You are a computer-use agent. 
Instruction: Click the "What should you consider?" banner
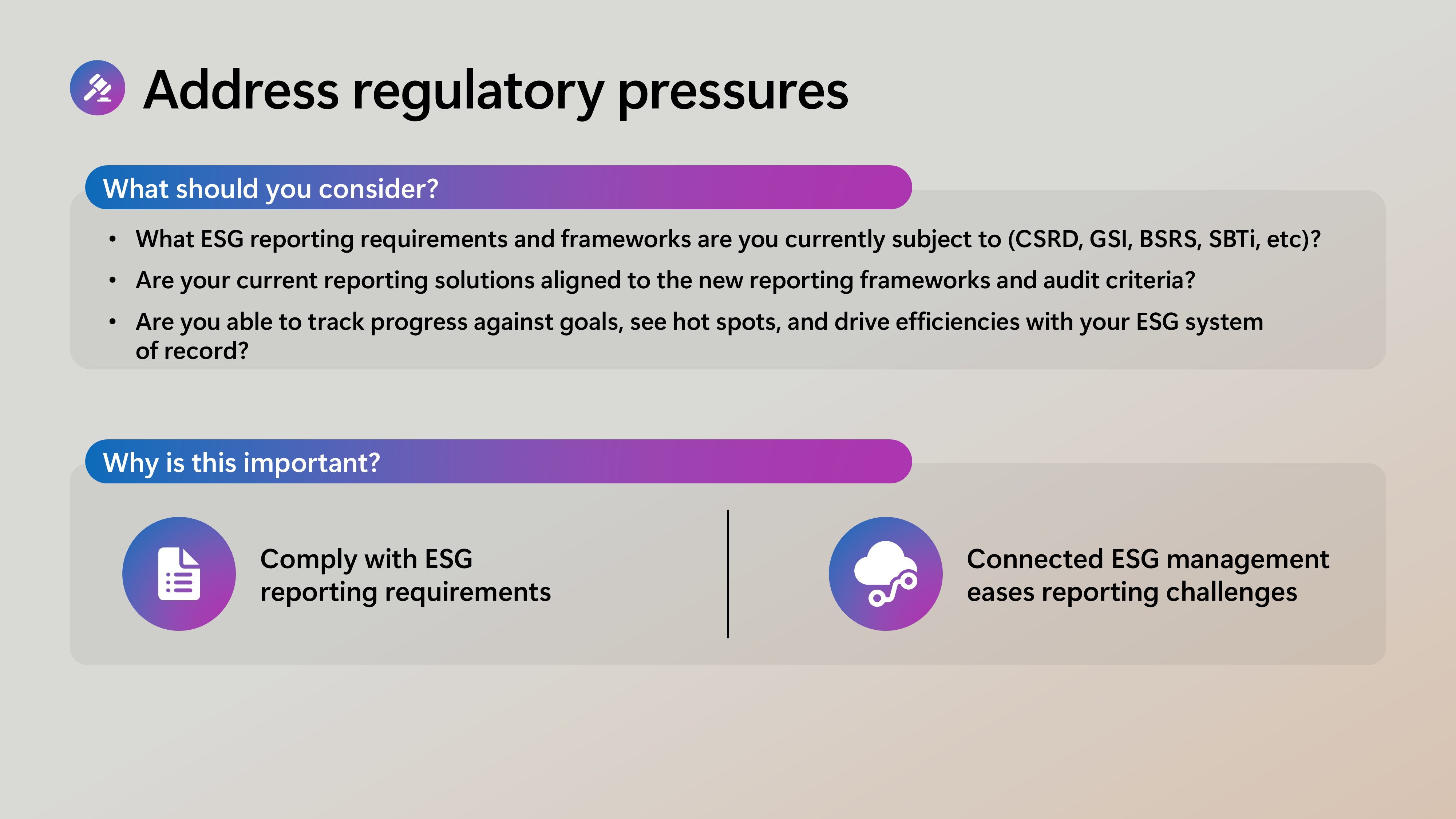pos(497,188)
